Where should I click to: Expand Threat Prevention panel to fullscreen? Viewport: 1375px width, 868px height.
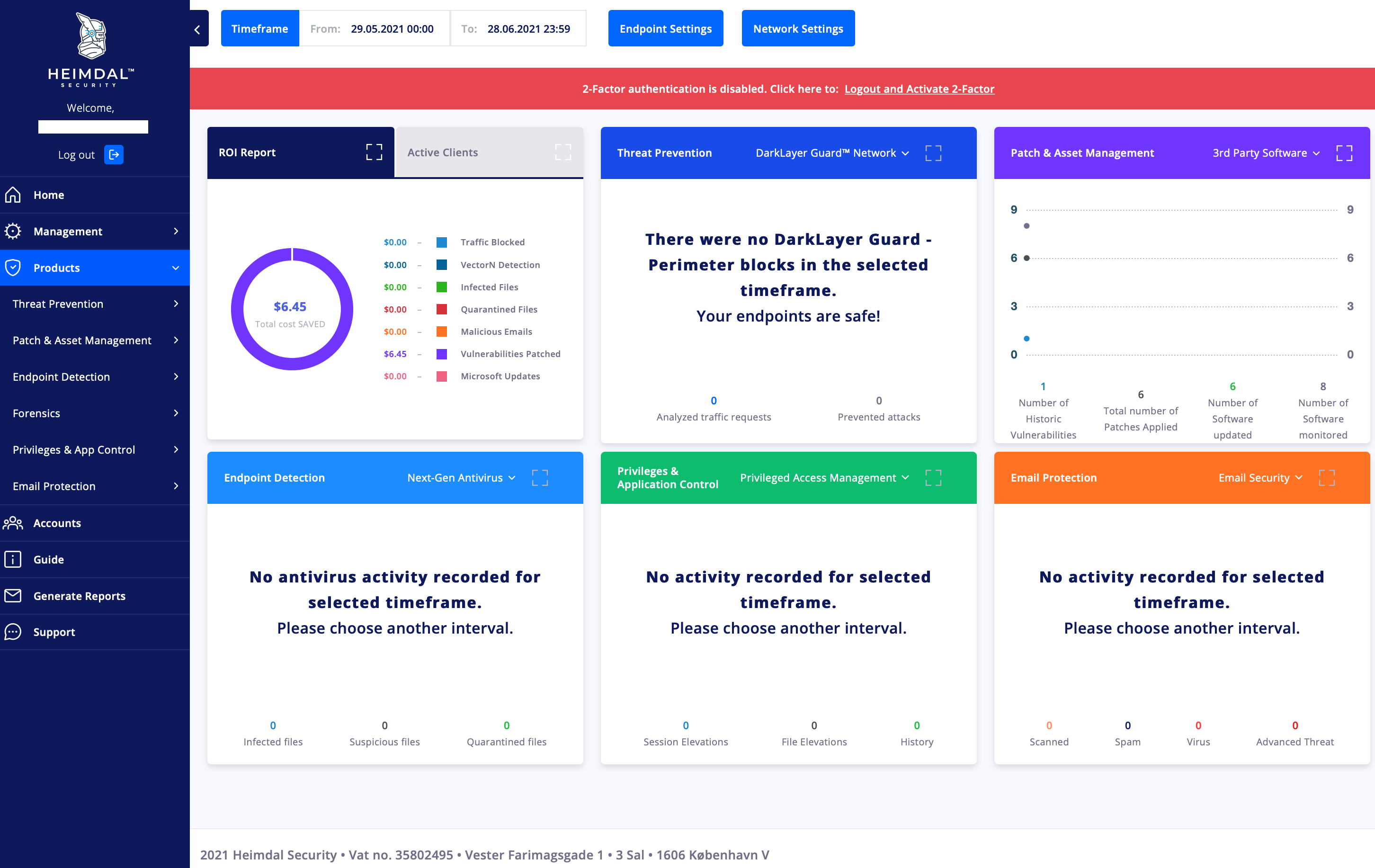pos(933,152)
